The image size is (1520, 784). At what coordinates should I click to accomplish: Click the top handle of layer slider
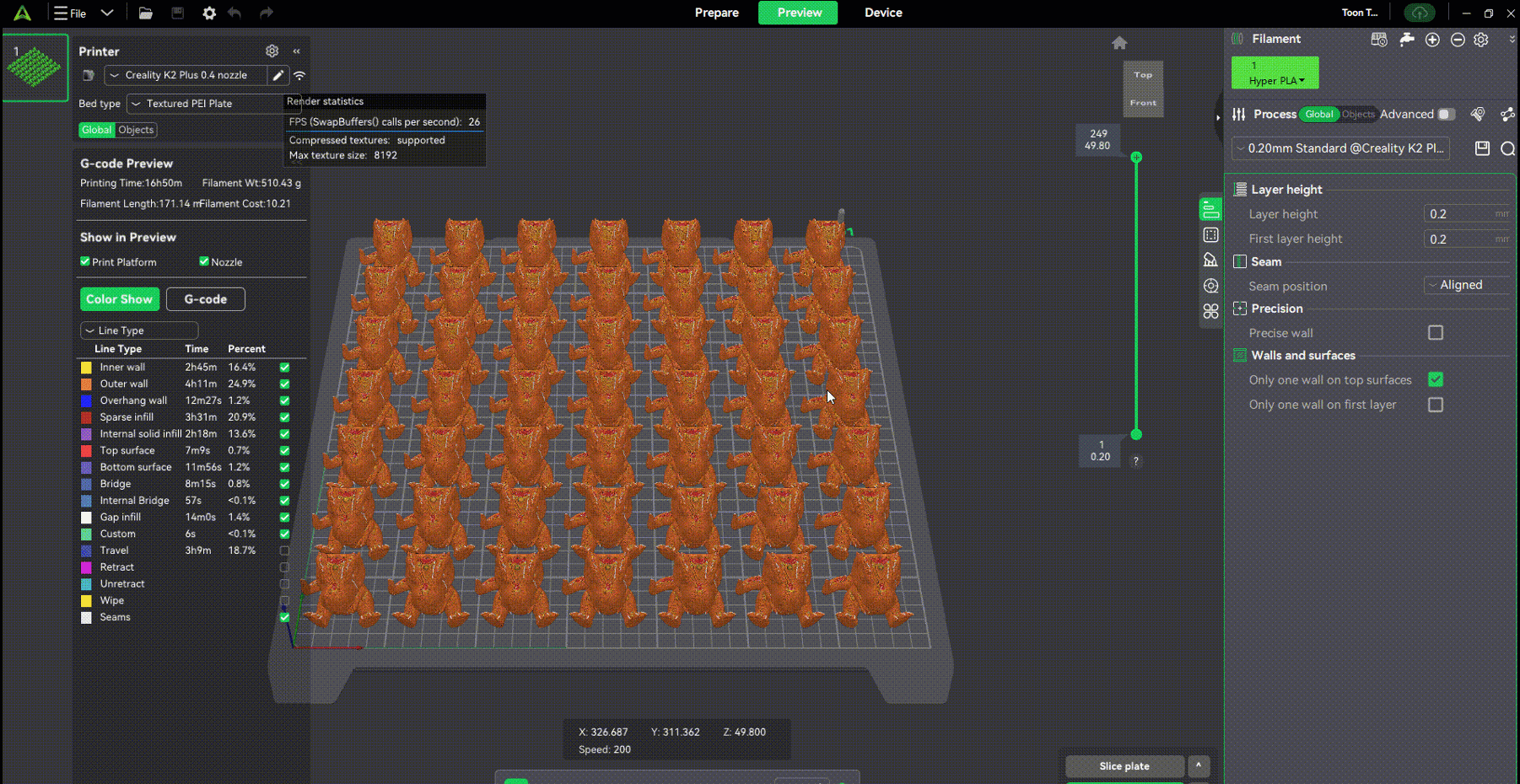1136,158
